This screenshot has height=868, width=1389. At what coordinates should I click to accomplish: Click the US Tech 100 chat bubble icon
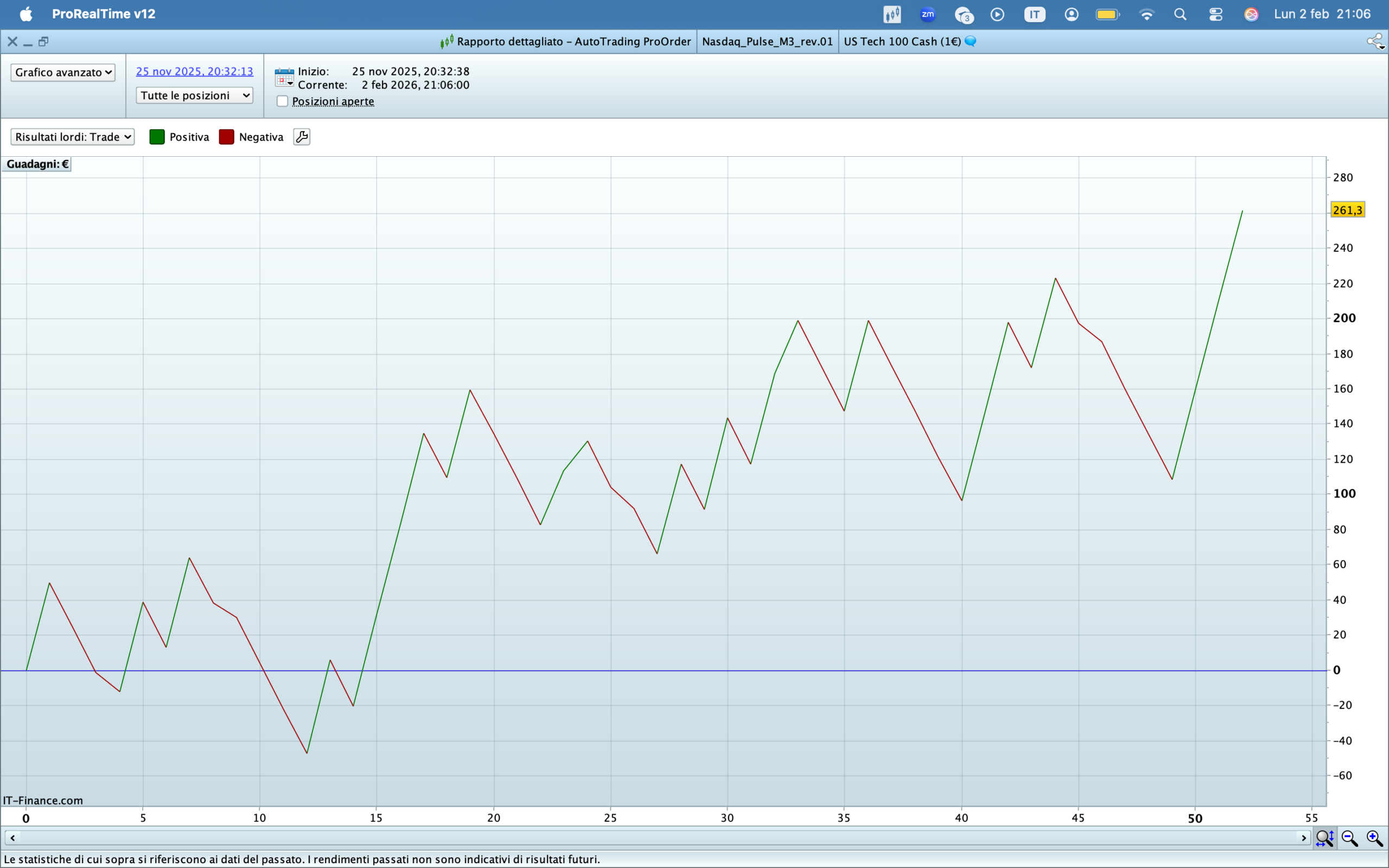click(x=971, y=41)
